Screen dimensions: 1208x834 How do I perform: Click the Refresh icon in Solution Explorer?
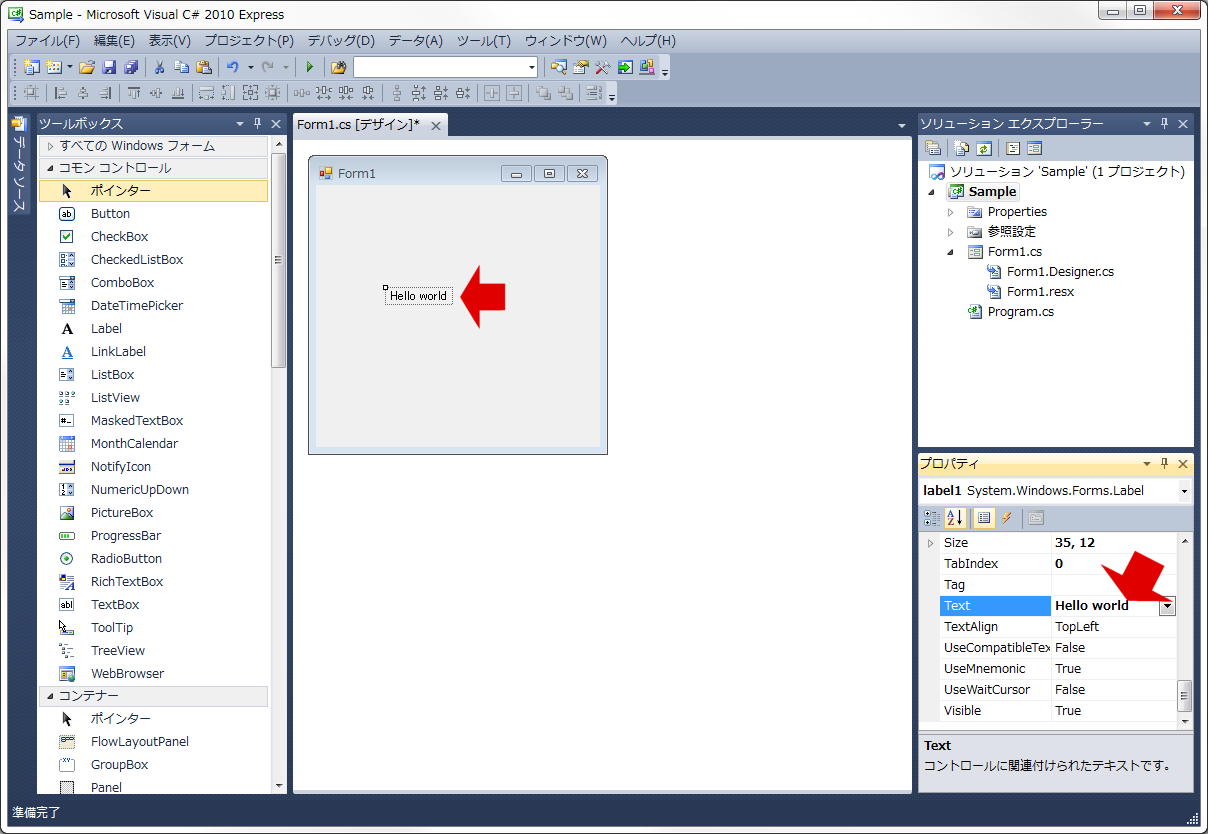984,149
